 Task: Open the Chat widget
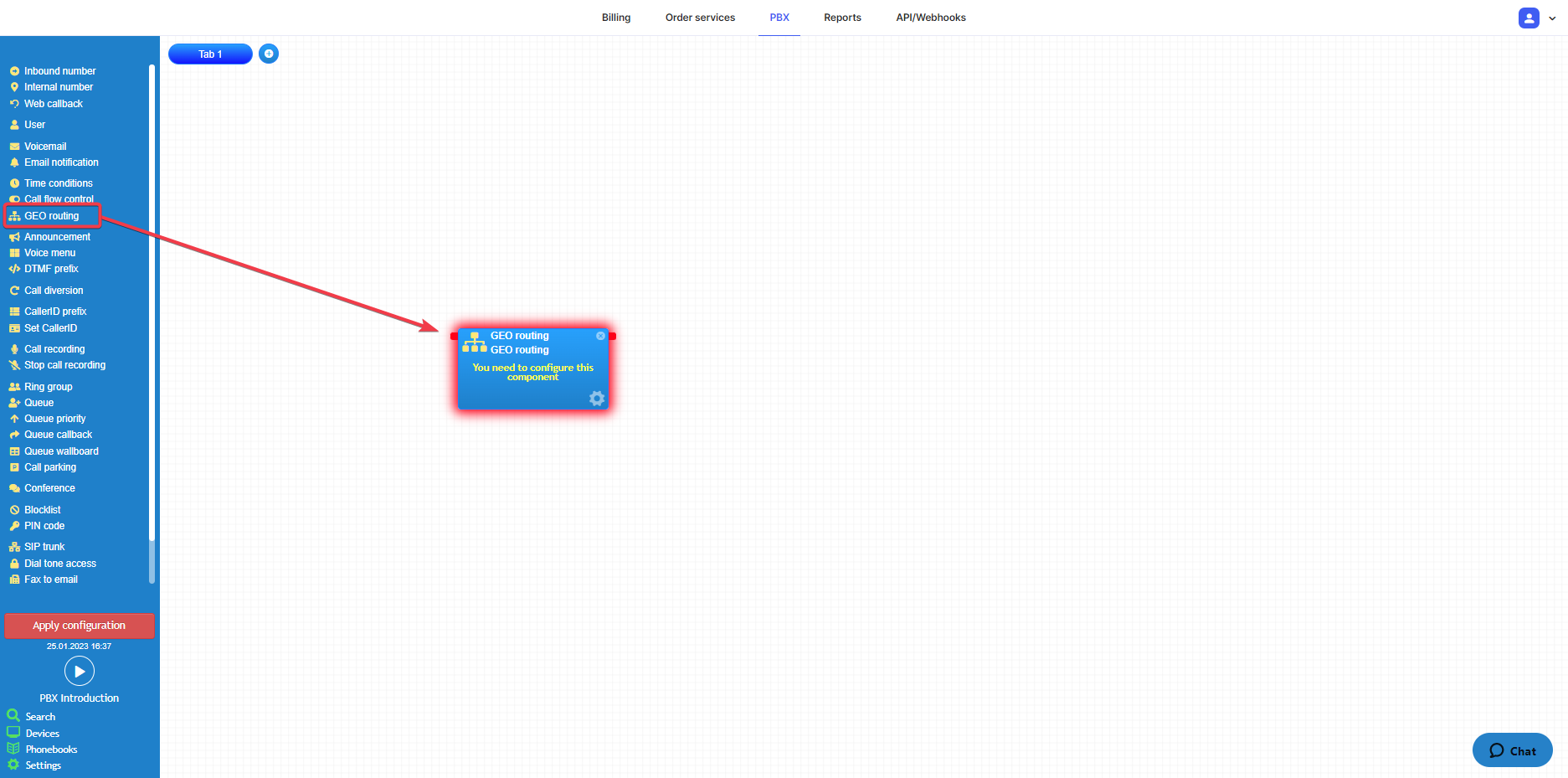click(x=1512, y=750)
